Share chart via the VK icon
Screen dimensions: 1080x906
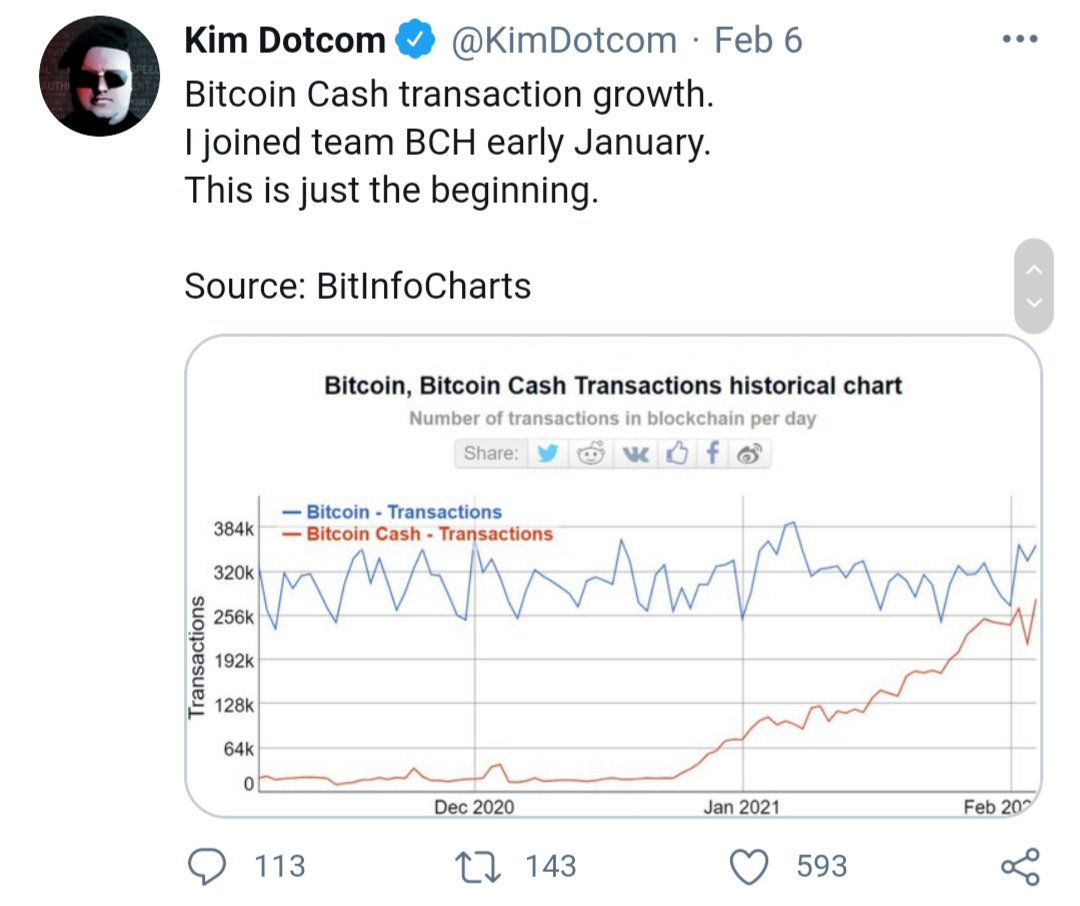(635, 453)
